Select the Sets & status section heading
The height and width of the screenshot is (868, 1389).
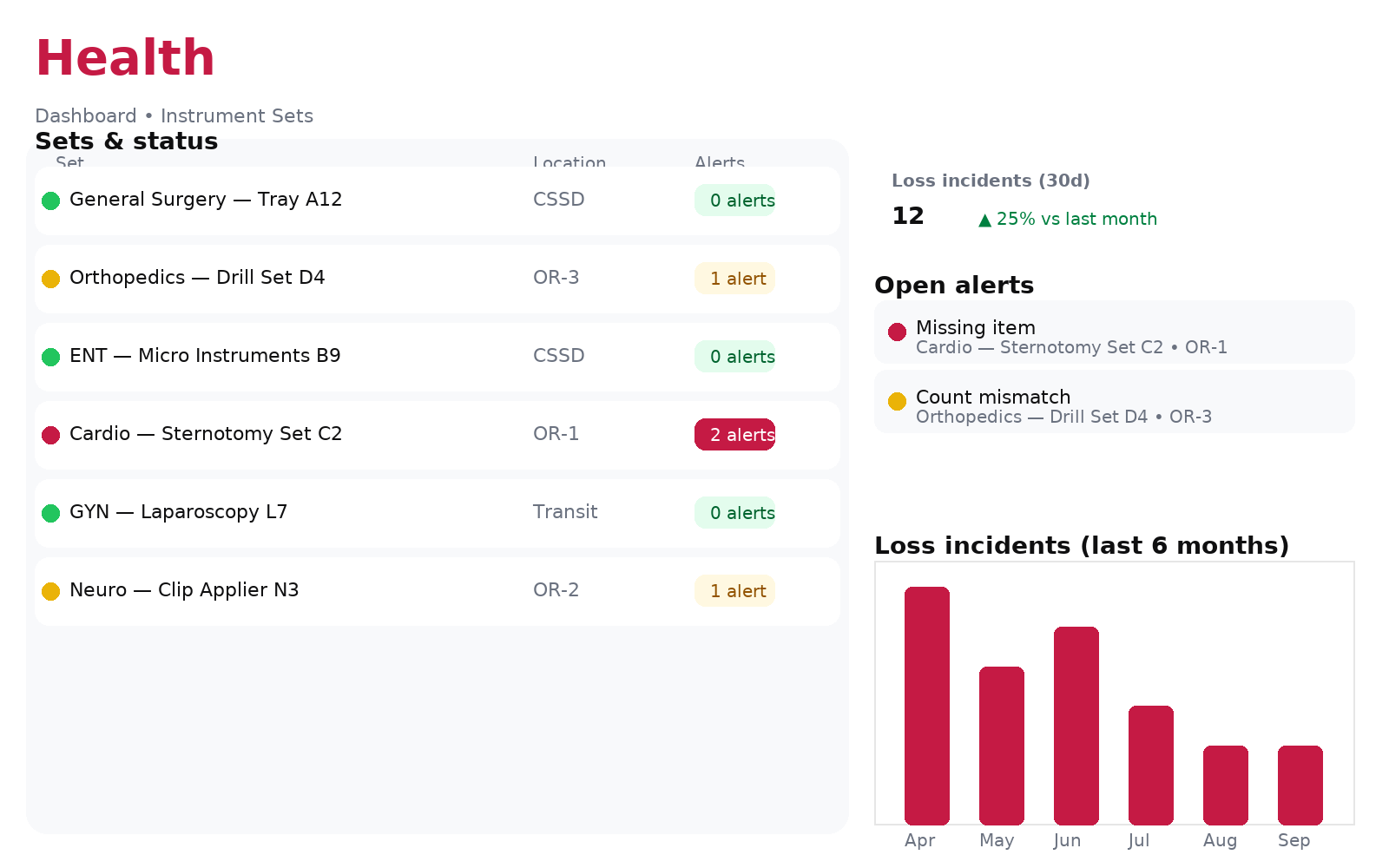[x=127, y=141]
